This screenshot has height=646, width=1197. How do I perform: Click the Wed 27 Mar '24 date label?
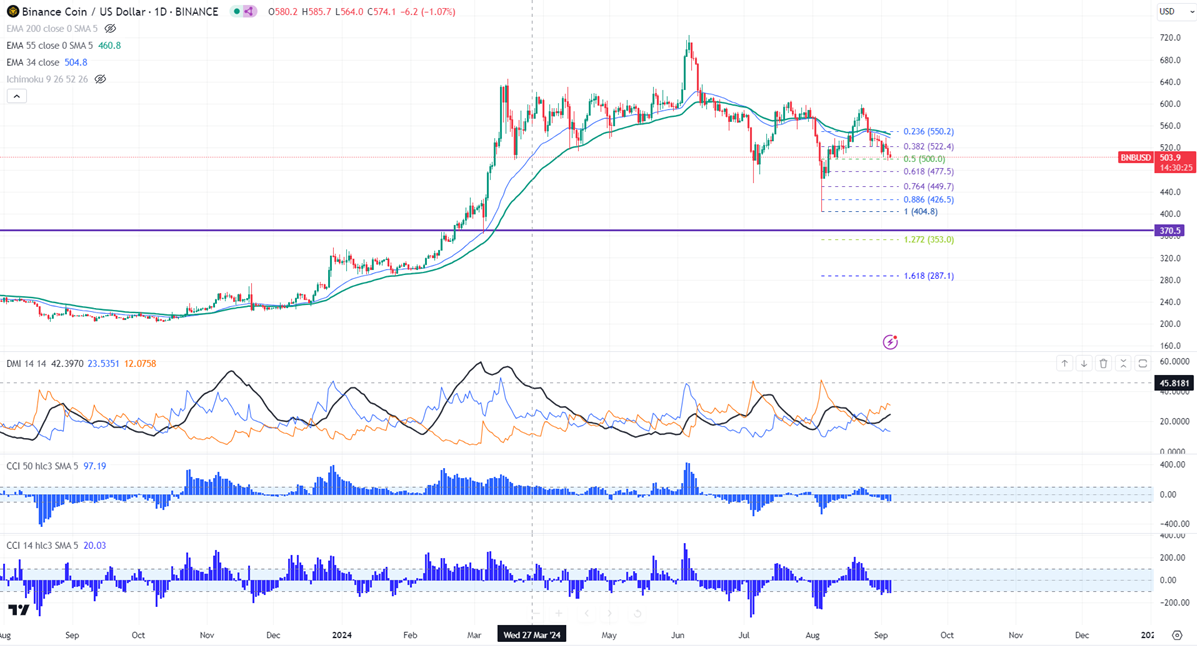point(532,635)
